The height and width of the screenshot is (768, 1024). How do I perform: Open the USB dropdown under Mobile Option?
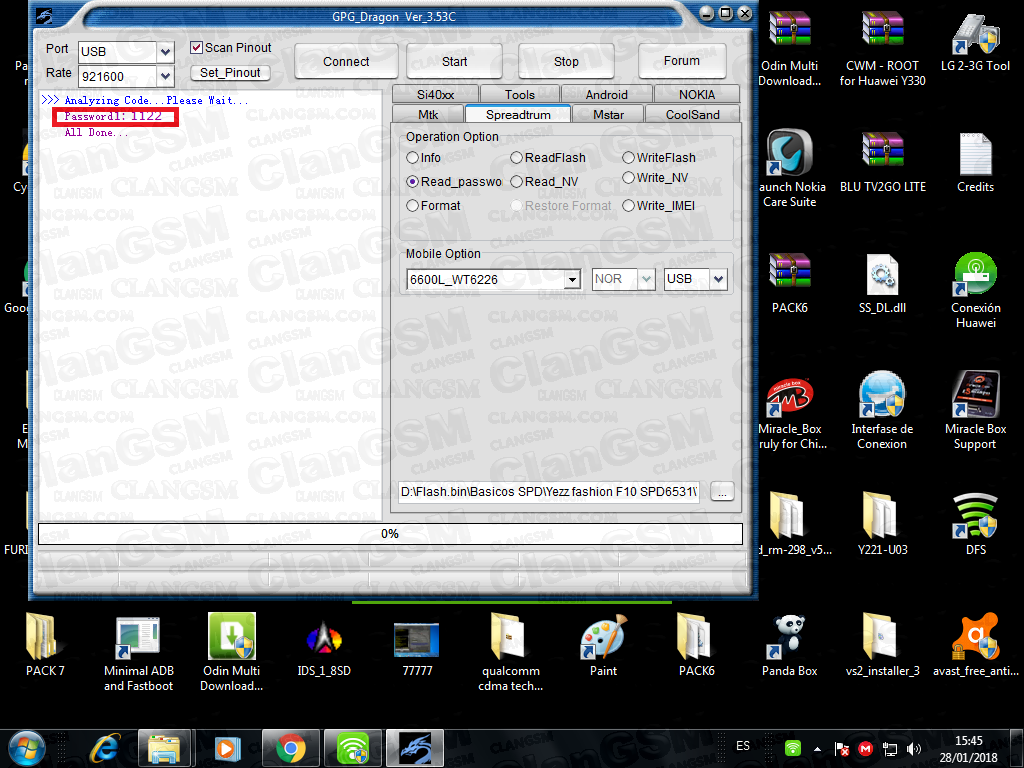click(718, 280)
